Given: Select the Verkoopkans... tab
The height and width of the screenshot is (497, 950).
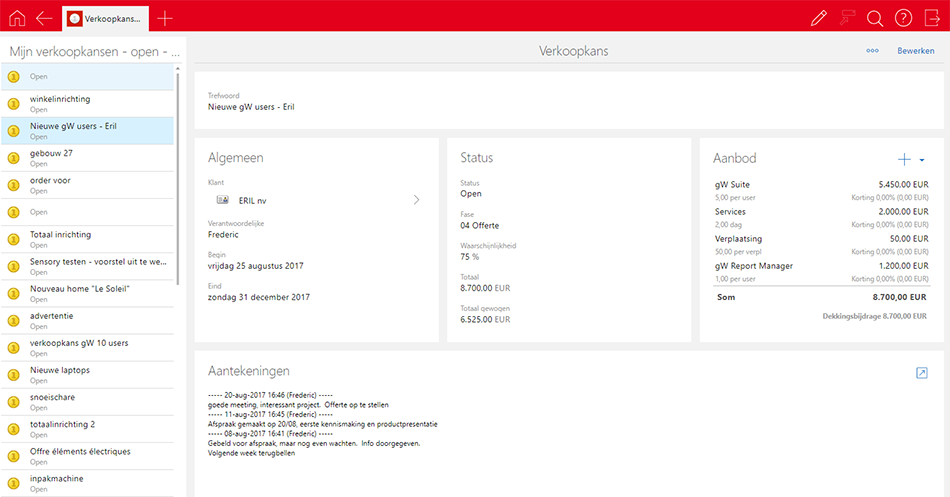Looking at the screenshot, I should tap(105, 19).
